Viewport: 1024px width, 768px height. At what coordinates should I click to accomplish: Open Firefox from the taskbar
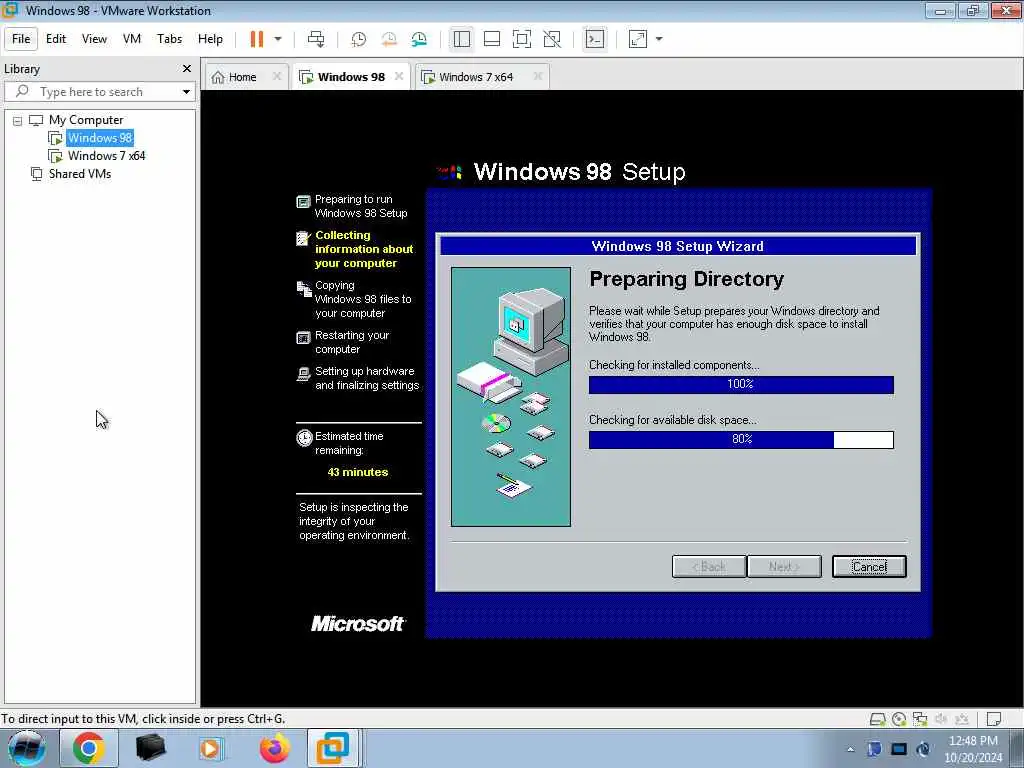click(274, 748)
